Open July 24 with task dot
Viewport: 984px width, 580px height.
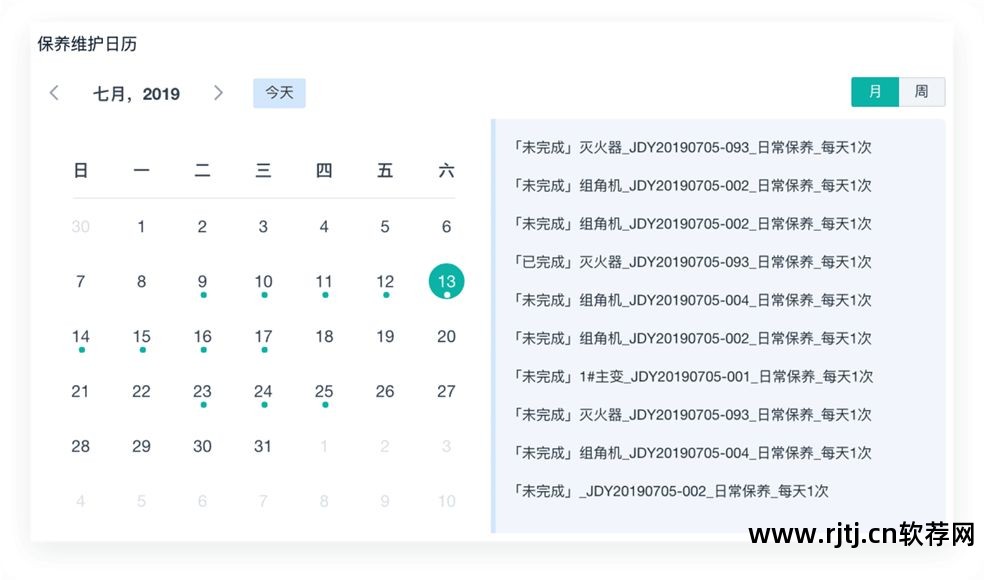click(263, 392)
